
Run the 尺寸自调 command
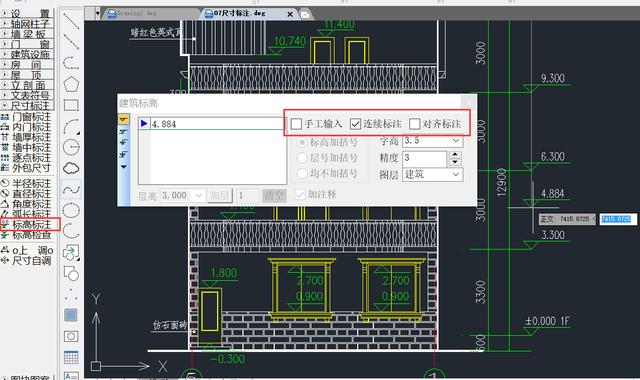click(32, 261)
